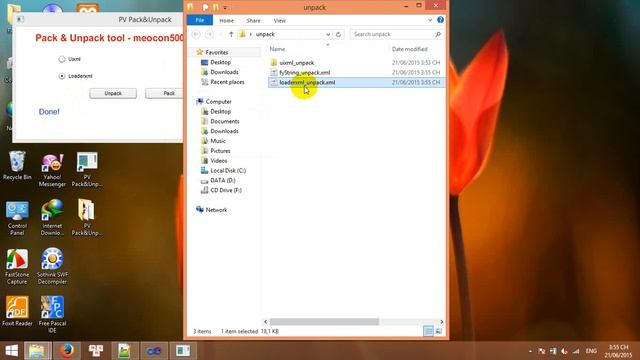This screenshot has height=360, width=640.
Task: Click the Unpack button
Action: coord(113,93)
